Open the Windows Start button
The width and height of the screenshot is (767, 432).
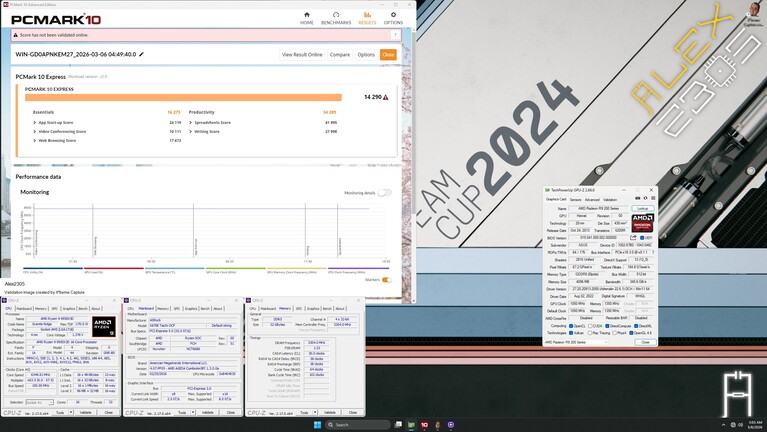[317, 425]
